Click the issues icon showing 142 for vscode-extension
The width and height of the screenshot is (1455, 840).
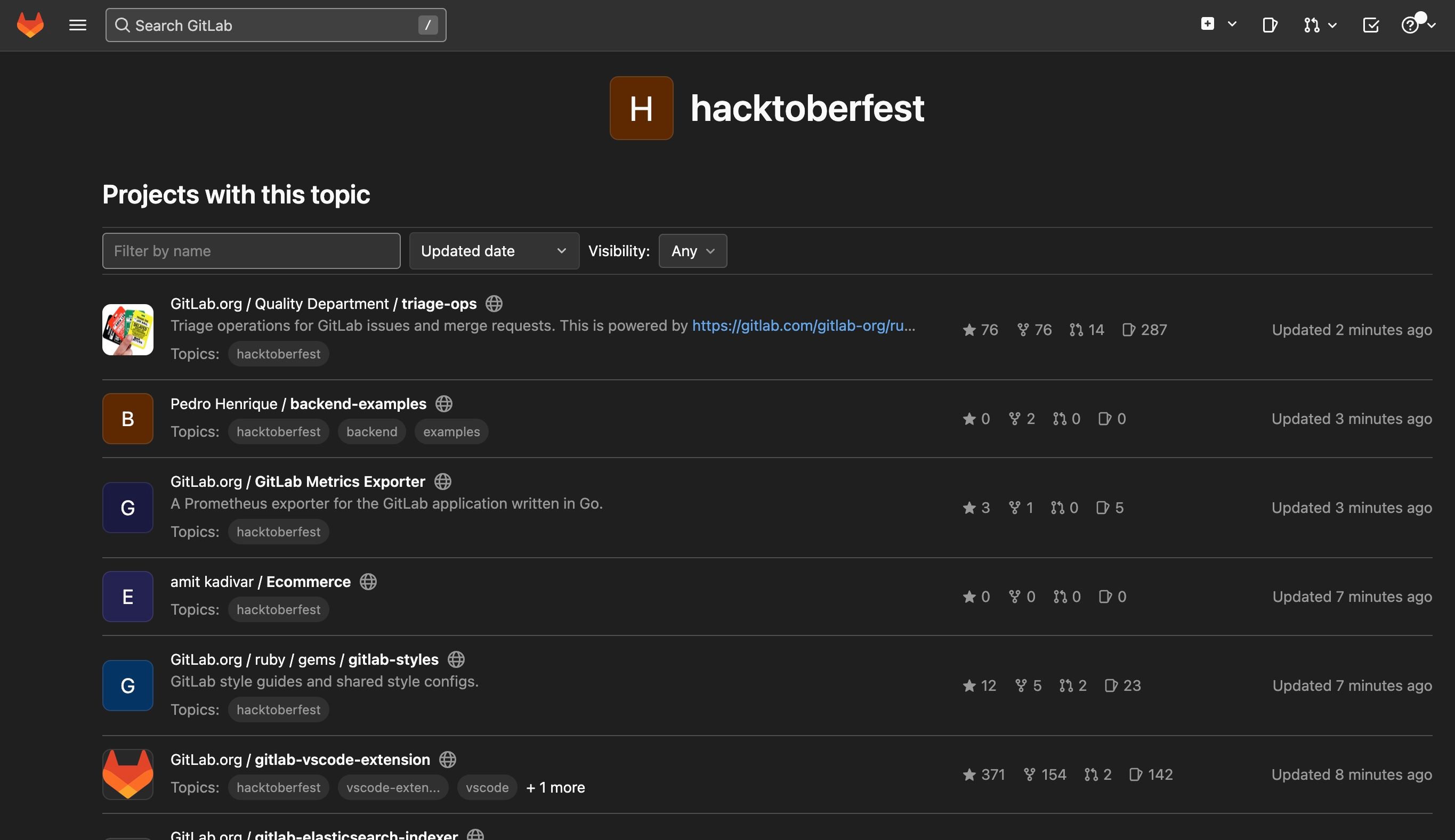pos(1135,774)
